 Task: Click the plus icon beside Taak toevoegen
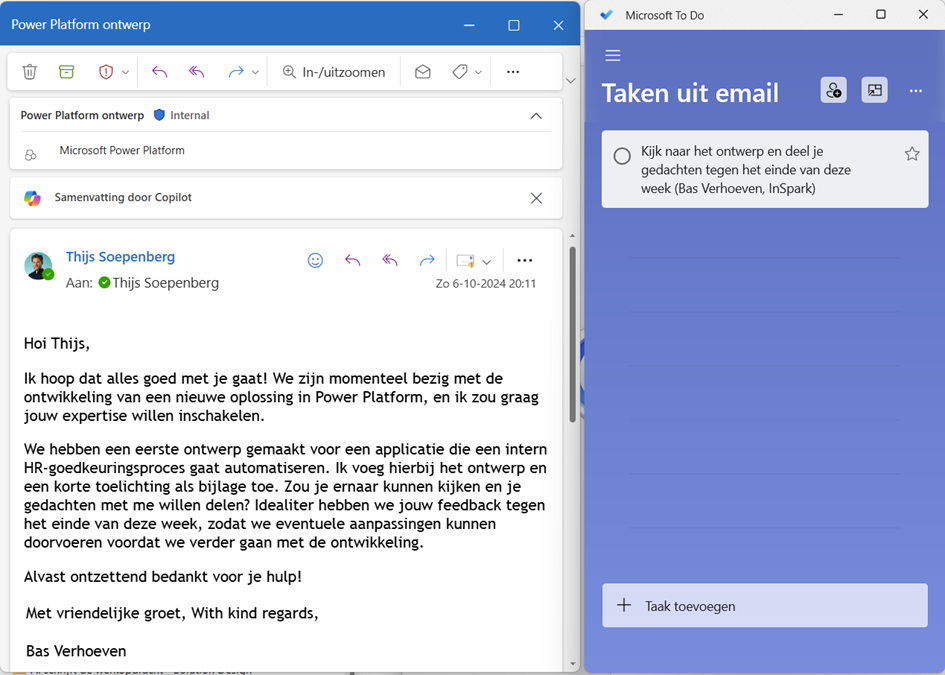(x=624, y=605)
